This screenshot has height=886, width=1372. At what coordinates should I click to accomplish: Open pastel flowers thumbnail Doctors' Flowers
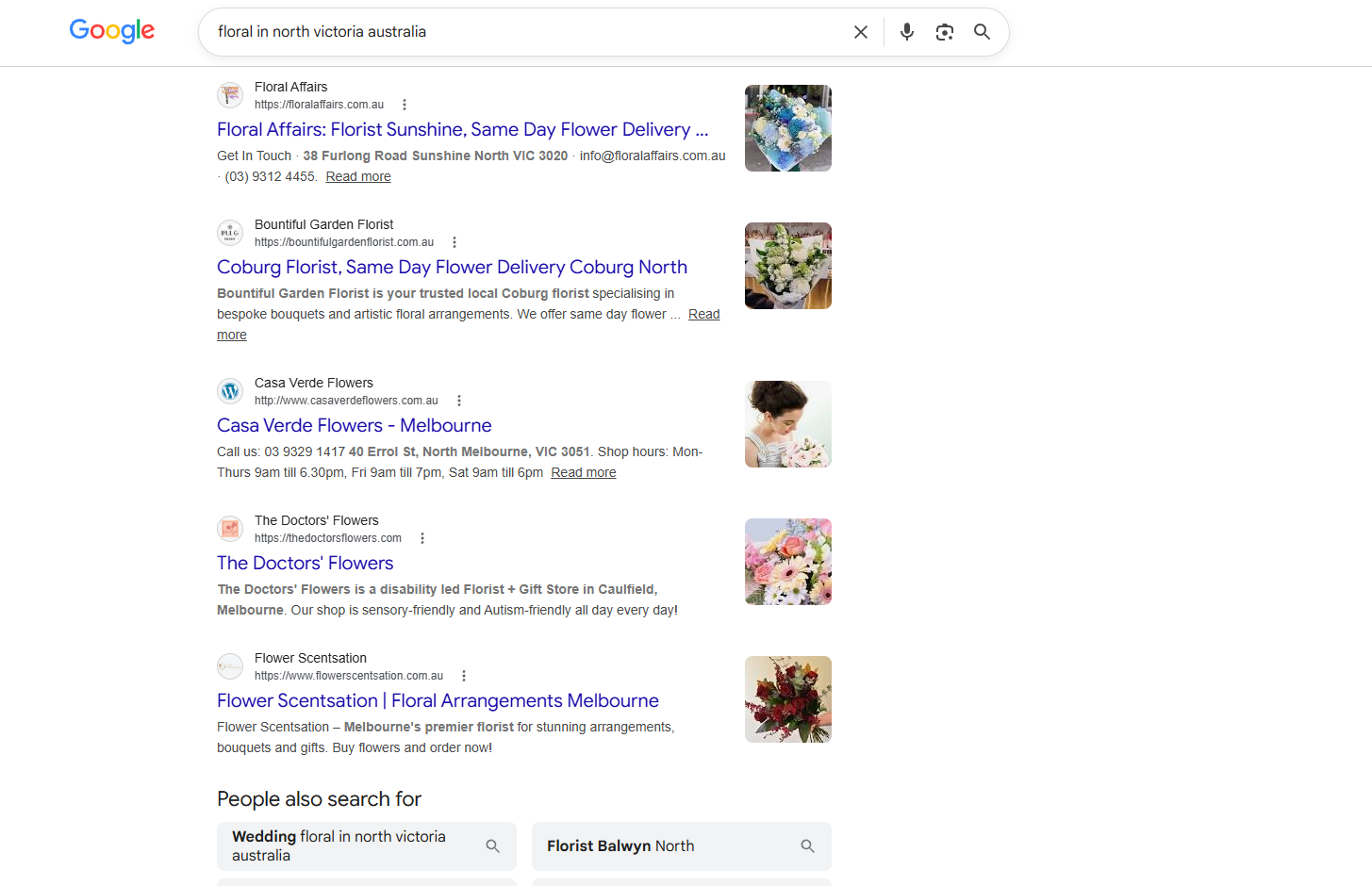[788, 562]
